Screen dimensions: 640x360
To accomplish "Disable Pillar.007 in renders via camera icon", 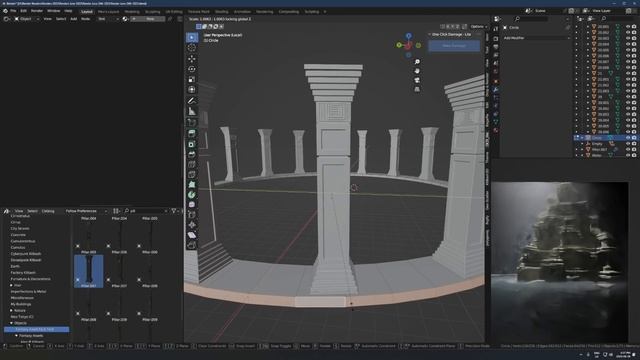I will click(x=634, y=149).
